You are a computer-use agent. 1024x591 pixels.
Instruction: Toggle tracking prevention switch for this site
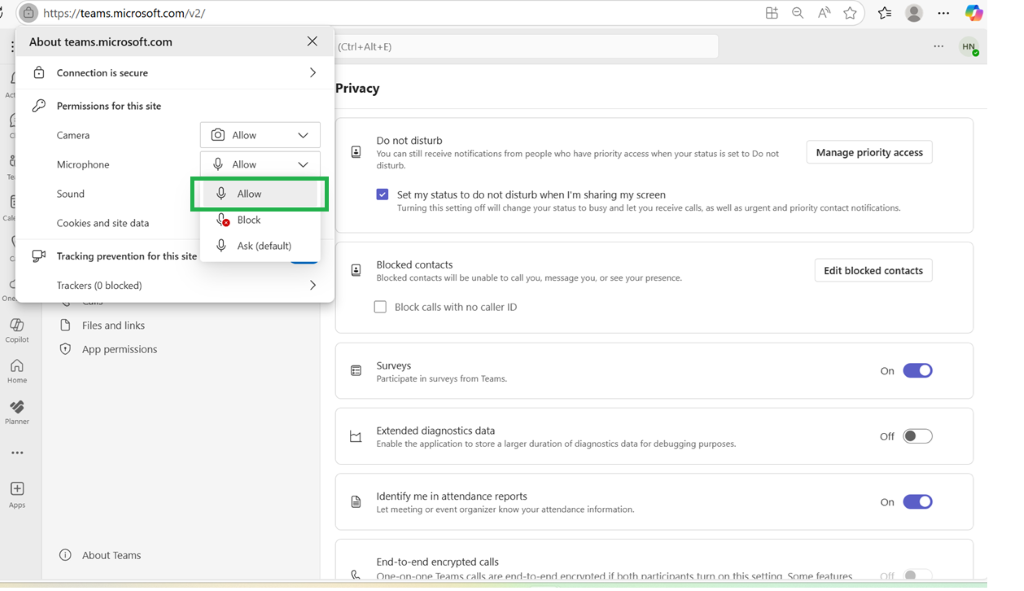[x=304, y=261]
